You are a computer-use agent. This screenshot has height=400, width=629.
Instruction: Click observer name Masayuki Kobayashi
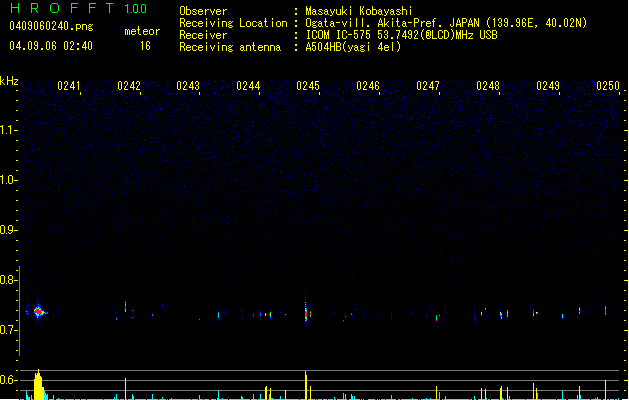point(359,11)
